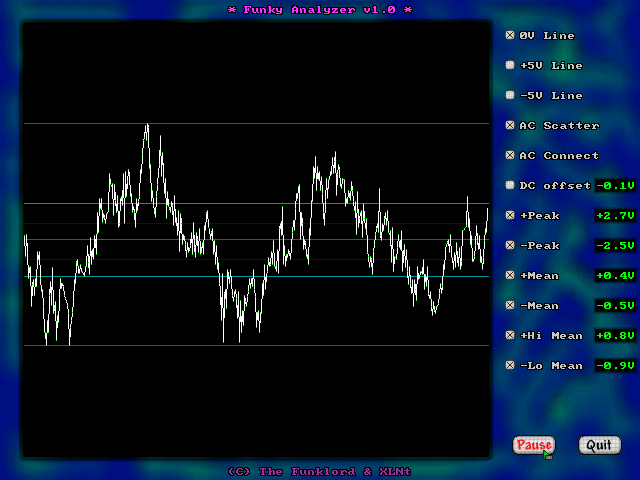
Task: Click the +Mean value readout +0.4V
Action: point(615,276)
